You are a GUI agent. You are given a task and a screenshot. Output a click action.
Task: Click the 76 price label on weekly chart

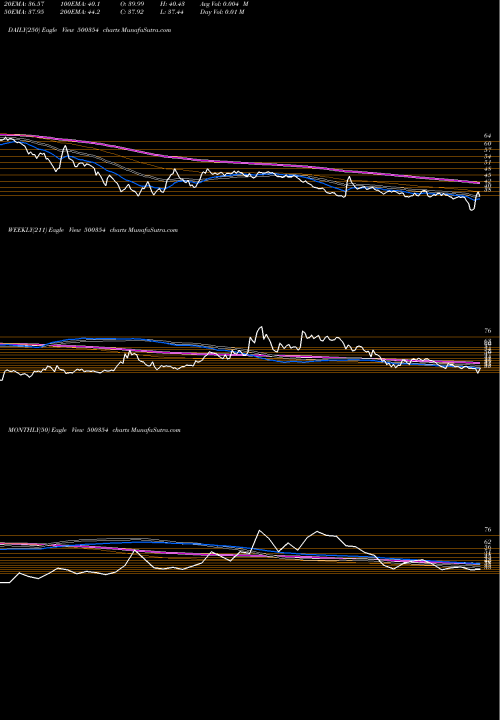[488, 331]
